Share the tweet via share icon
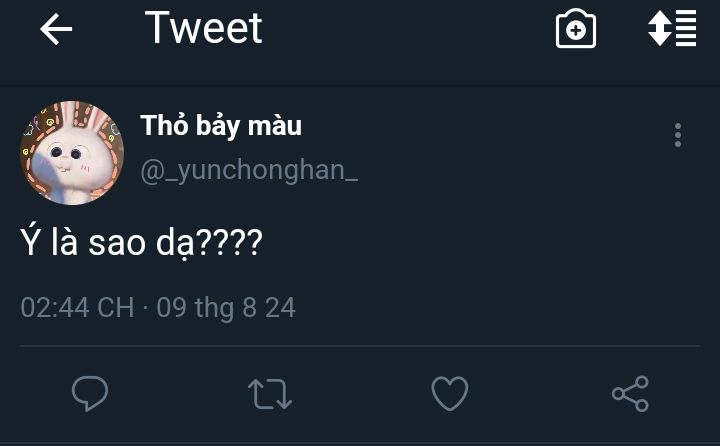Image resolution: width=720 pixels, height=446 pixels. (630, 393)
